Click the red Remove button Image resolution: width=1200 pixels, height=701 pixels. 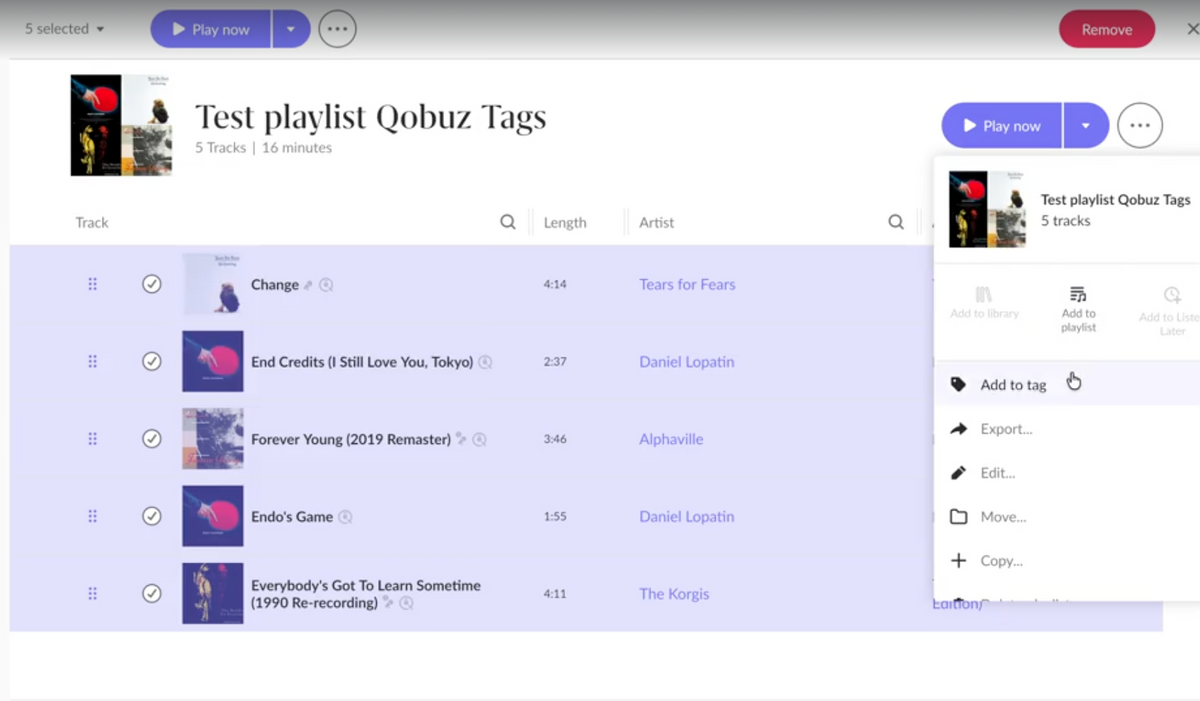(1107, 29)
